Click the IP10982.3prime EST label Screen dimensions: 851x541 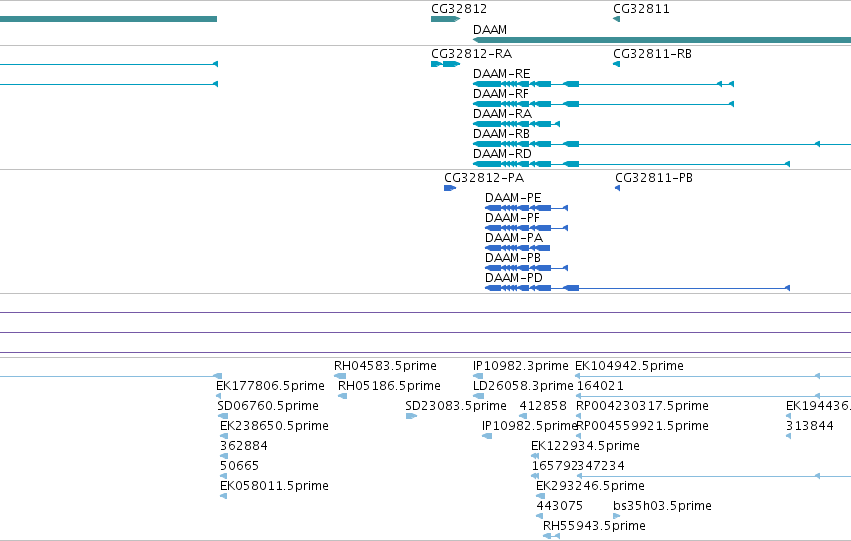point(520,366)
